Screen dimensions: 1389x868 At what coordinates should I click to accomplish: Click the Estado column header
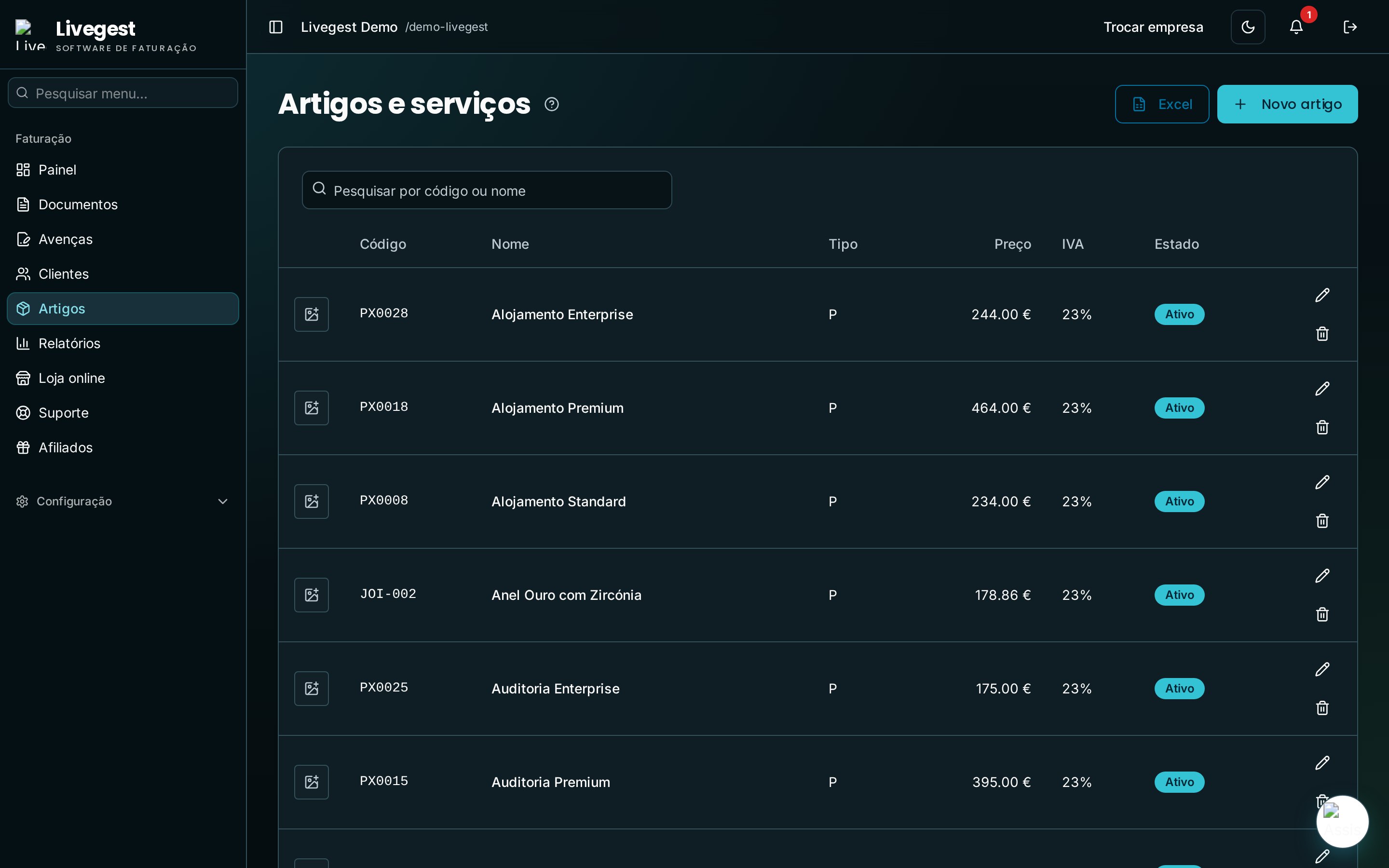click(x=1177, y=244)
